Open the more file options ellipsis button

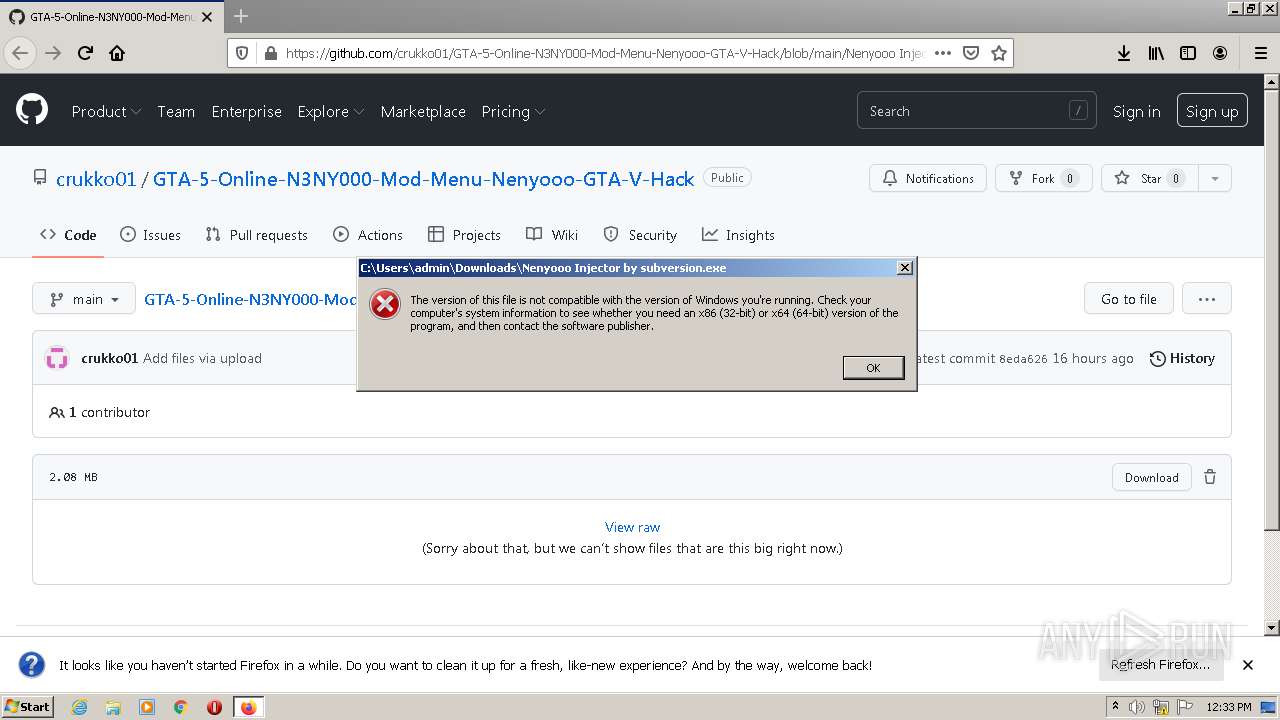pos(1207,299)
